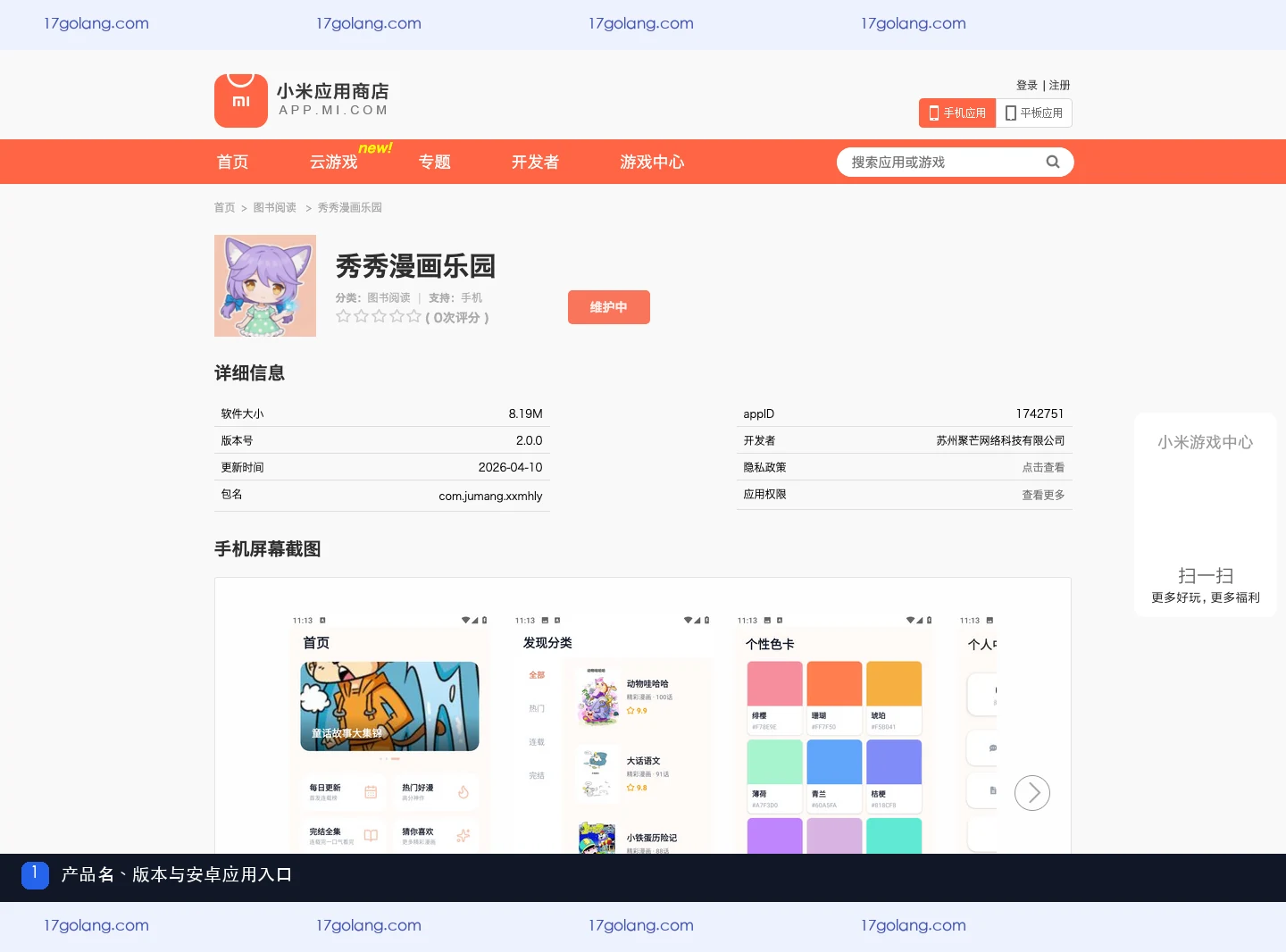1286x952 pixels.
Task: Click 查看更多 permissions link
Action: click(x=1043, y=495)
